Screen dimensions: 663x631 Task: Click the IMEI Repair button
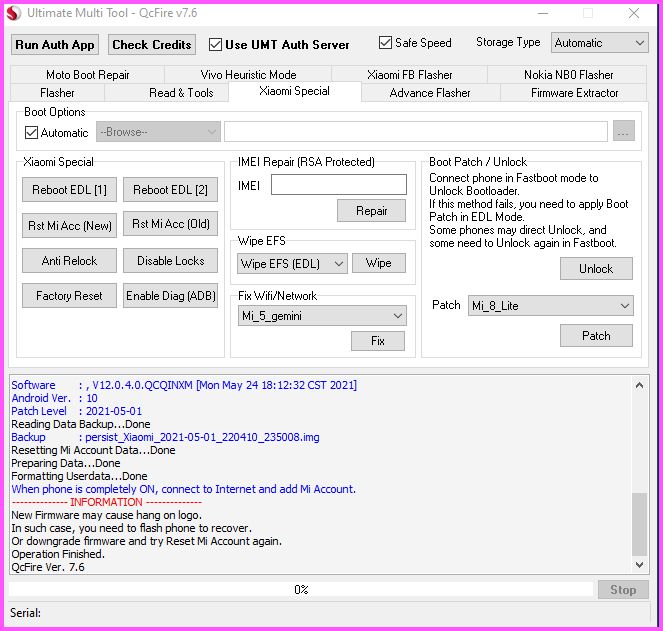371,211
